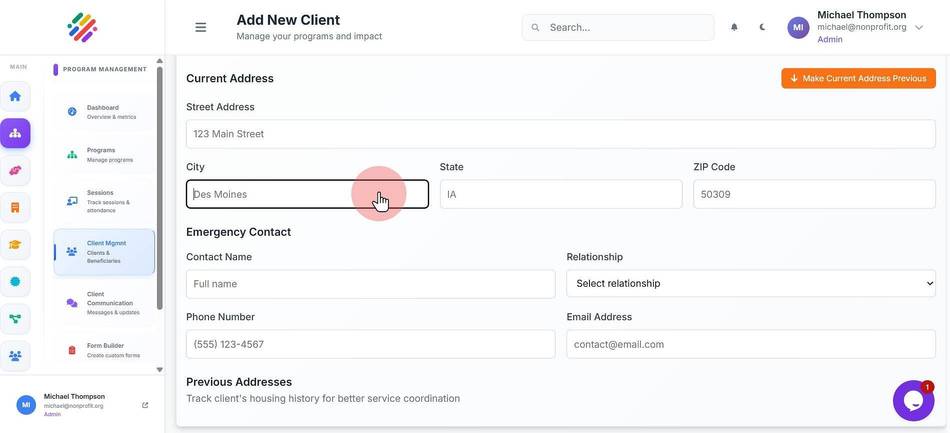
Task: Click the logout icon beside Michael Thompson
Action: click(145, 405)
